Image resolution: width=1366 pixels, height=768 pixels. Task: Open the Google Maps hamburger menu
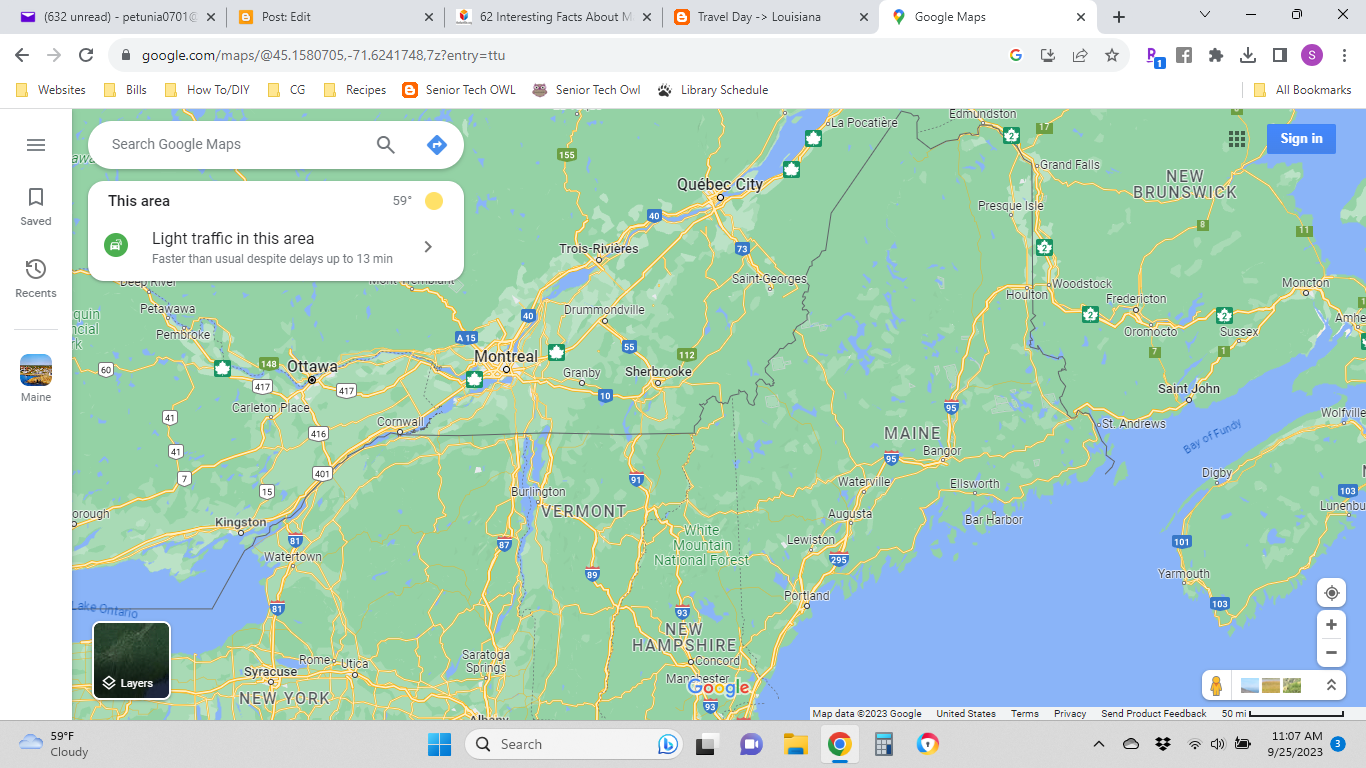pos(36,145)
